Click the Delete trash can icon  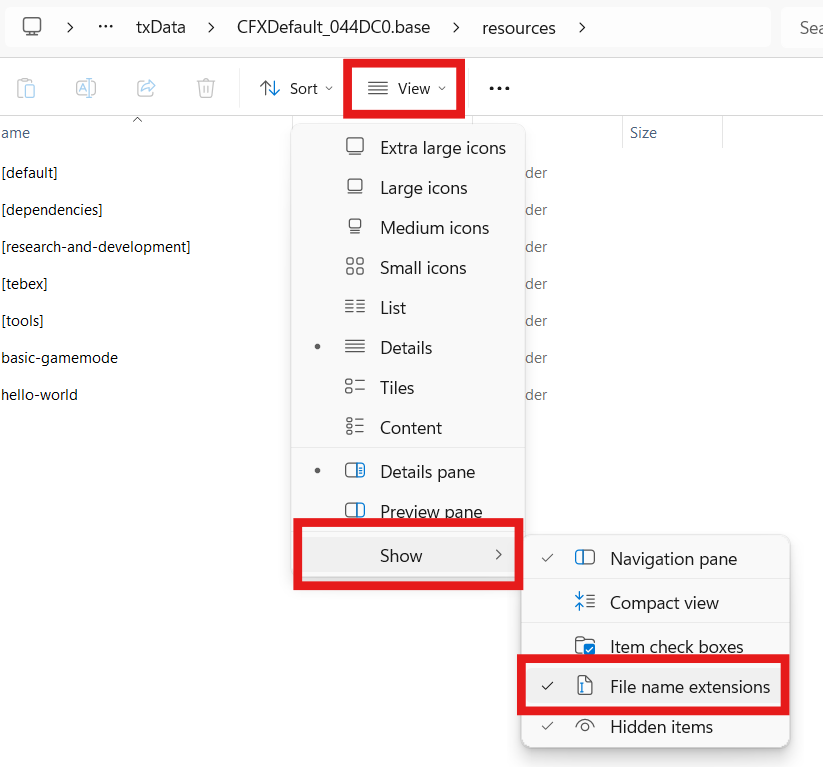tap(206, 88)
